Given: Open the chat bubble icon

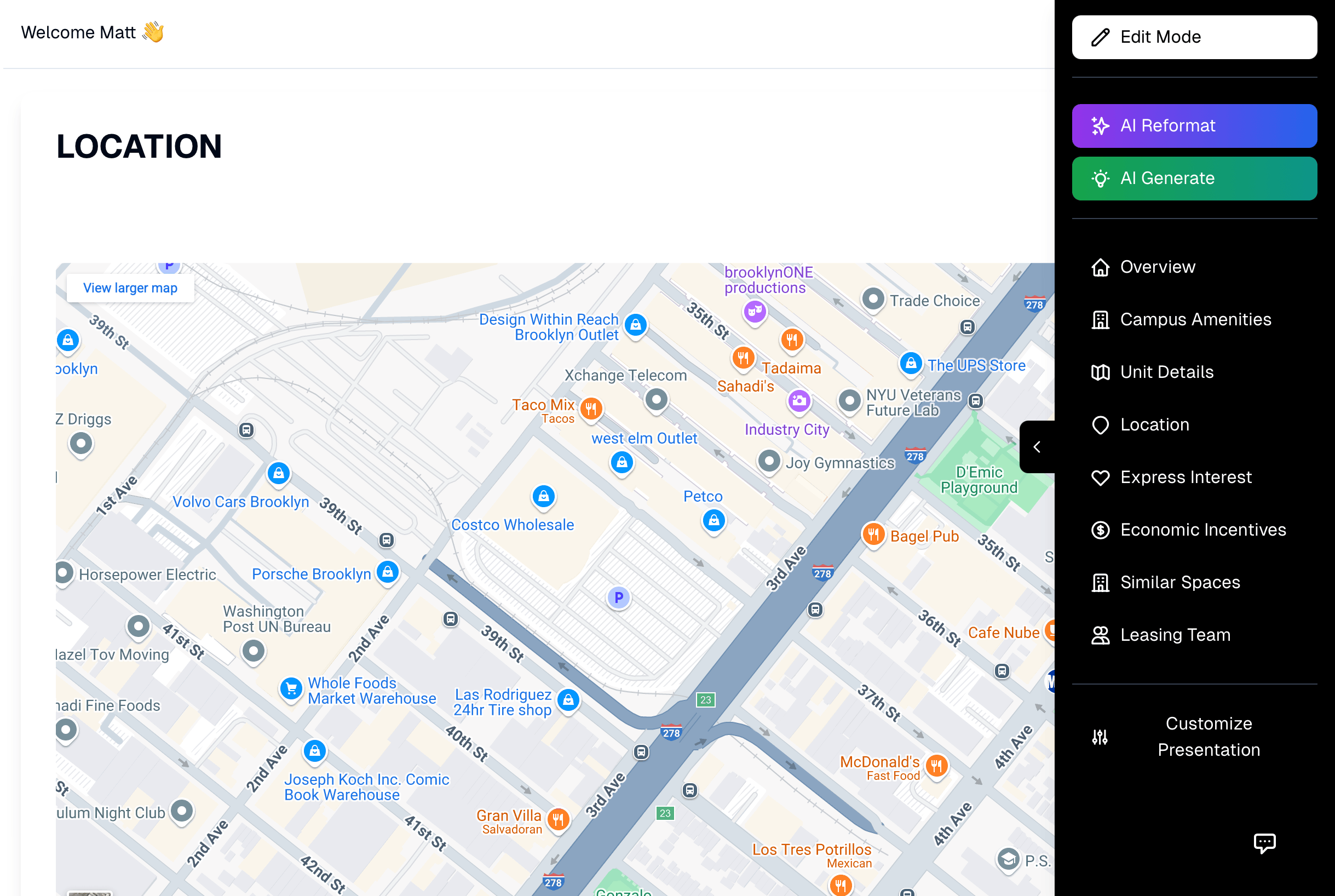Looking at the screenshot, I should tap(1264, 843).
